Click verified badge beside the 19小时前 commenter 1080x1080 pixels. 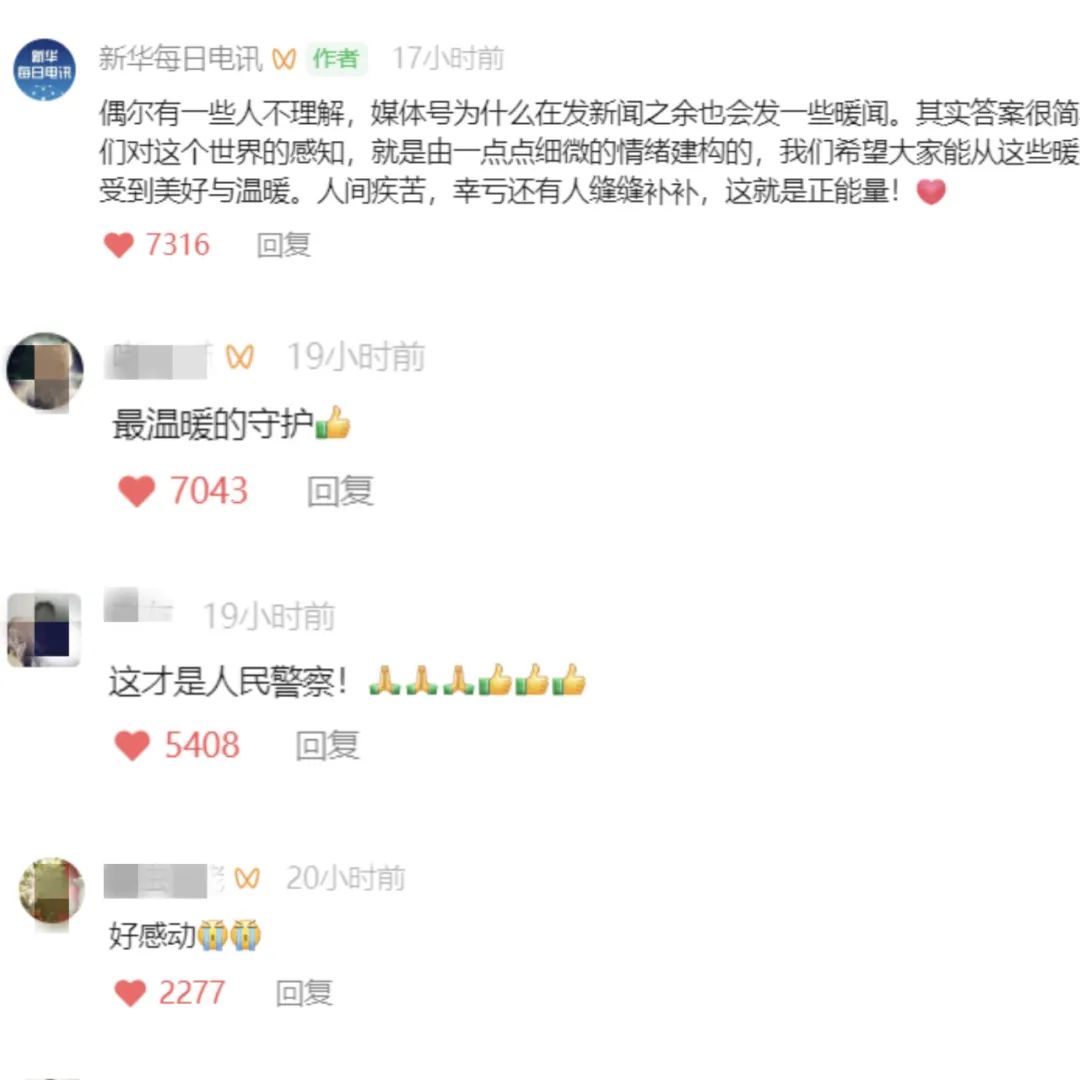point(240,357)
